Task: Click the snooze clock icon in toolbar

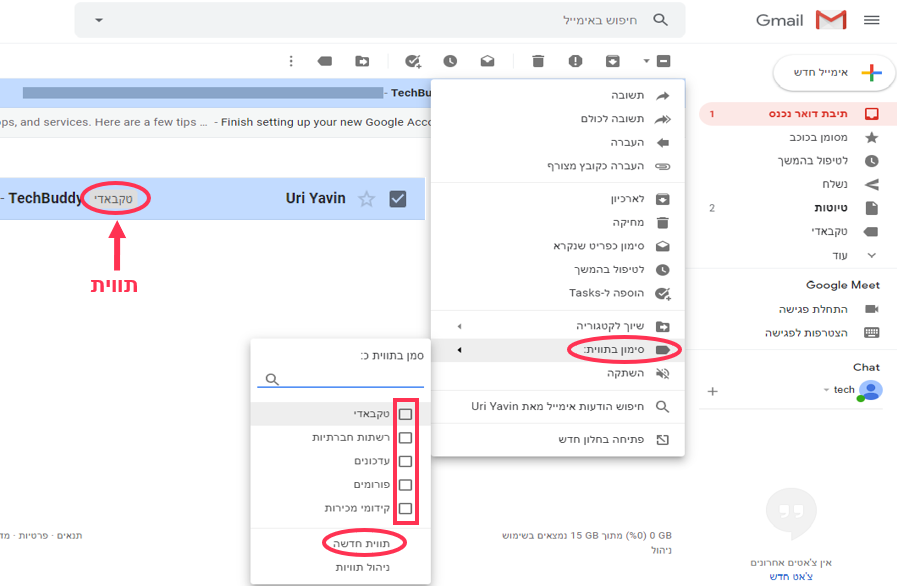Action: (450, 61)
